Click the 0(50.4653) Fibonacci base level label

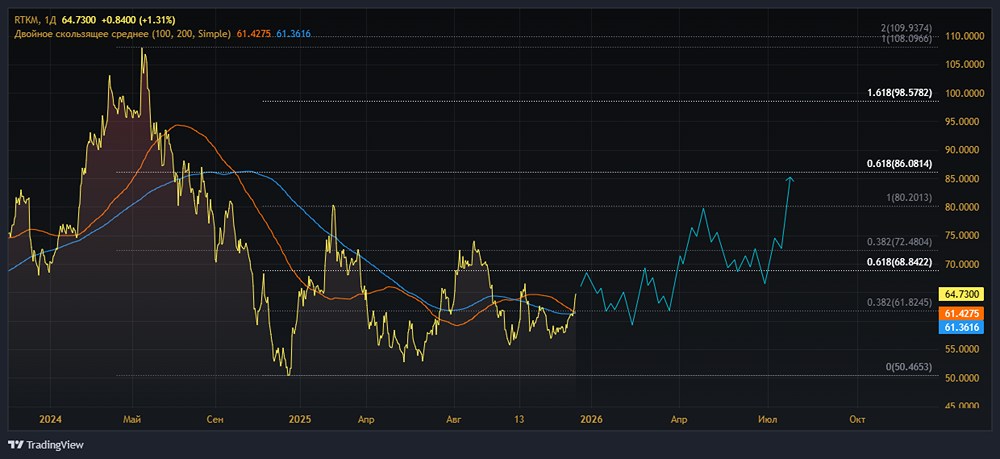909,368
